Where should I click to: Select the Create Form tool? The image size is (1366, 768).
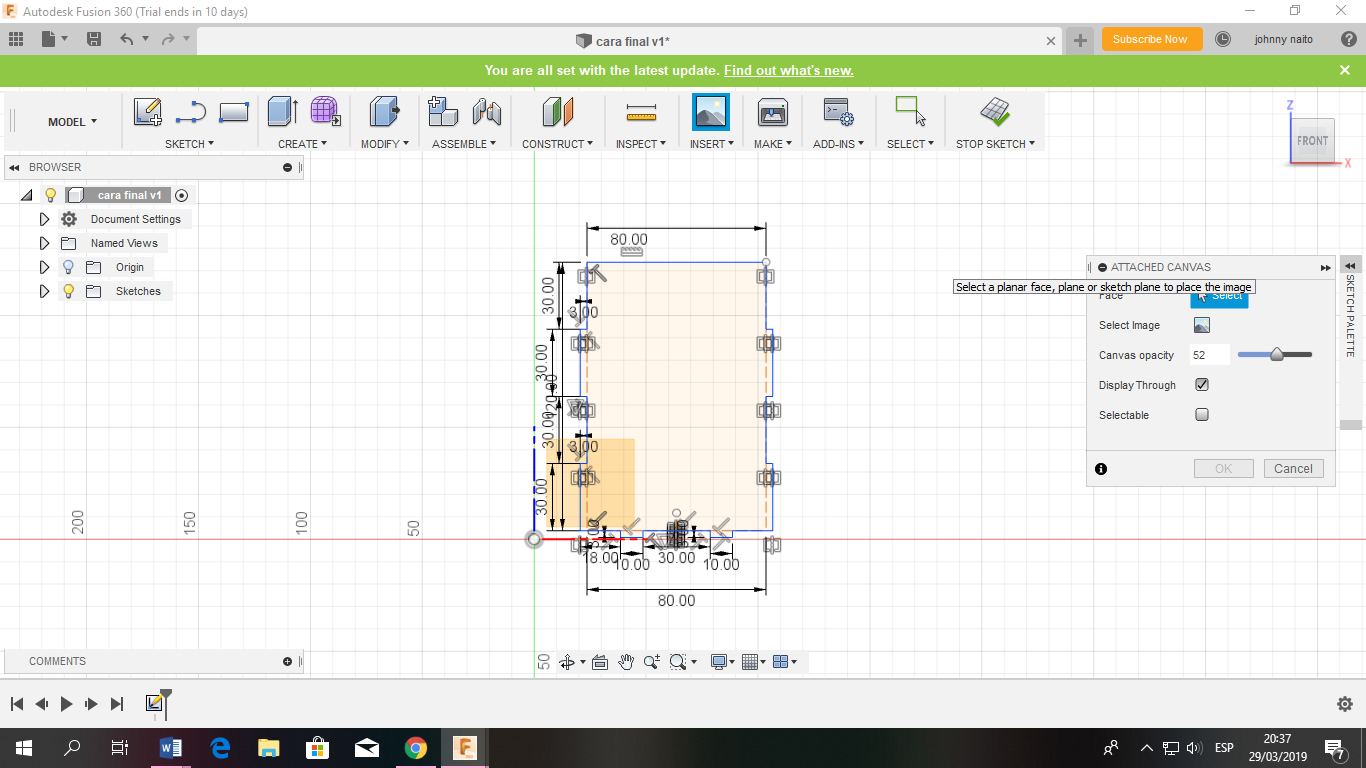click(325, 111)
